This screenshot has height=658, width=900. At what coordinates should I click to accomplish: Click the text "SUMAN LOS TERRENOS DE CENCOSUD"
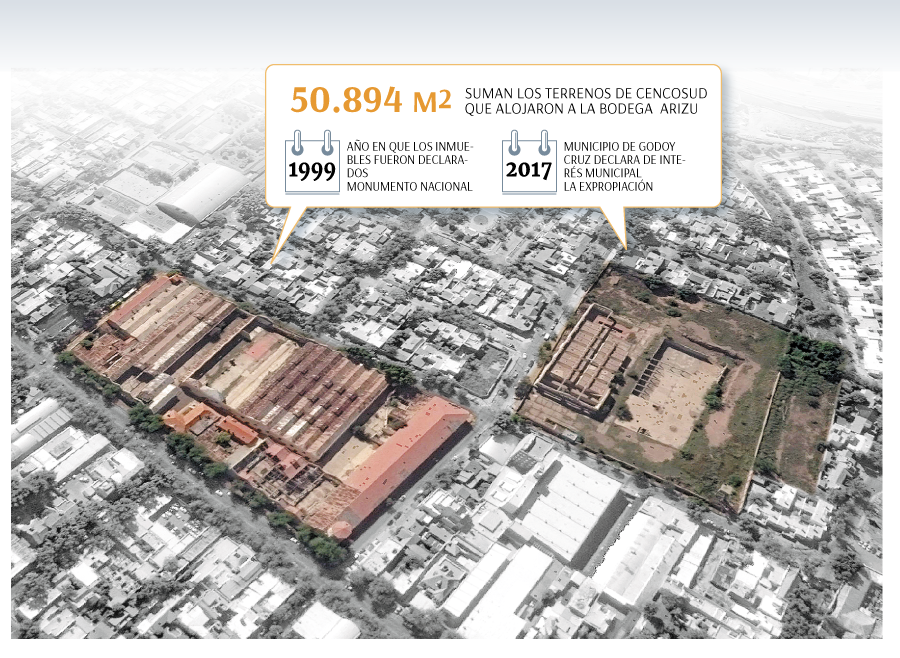pos(586,93)
